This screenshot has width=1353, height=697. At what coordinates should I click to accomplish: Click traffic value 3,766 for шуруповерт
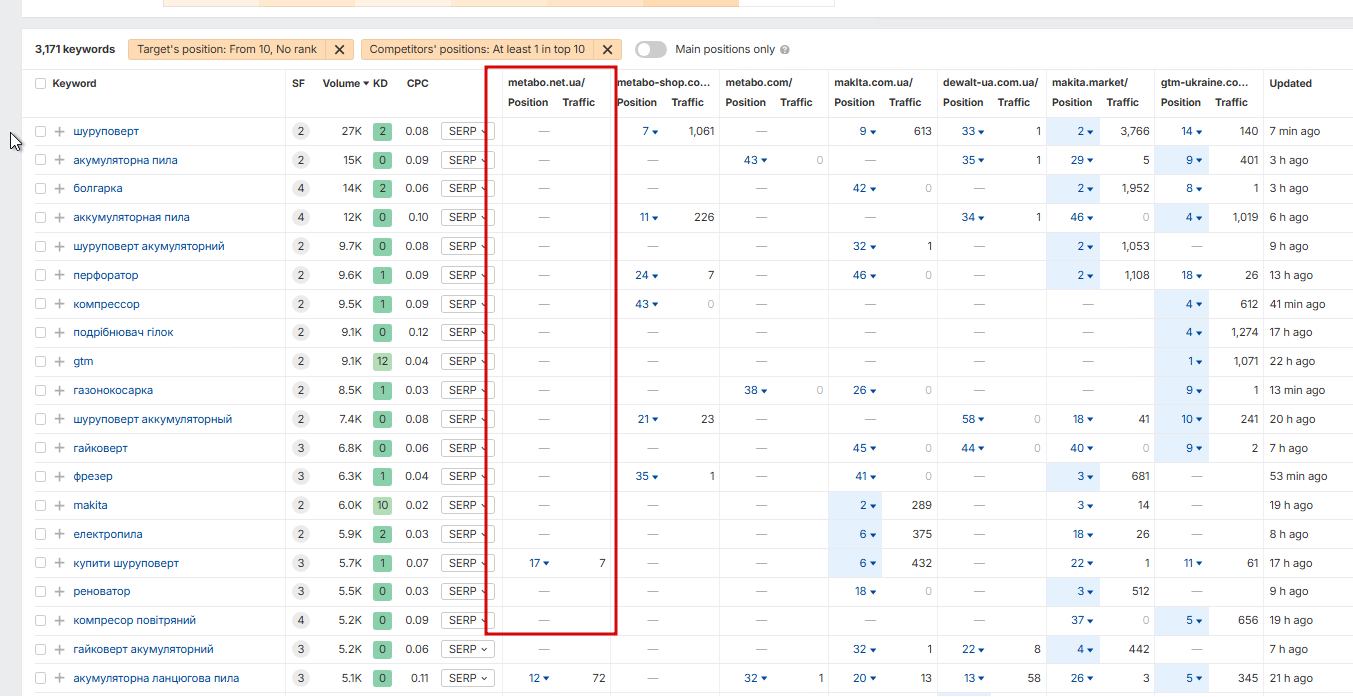tap(1133, 131)
